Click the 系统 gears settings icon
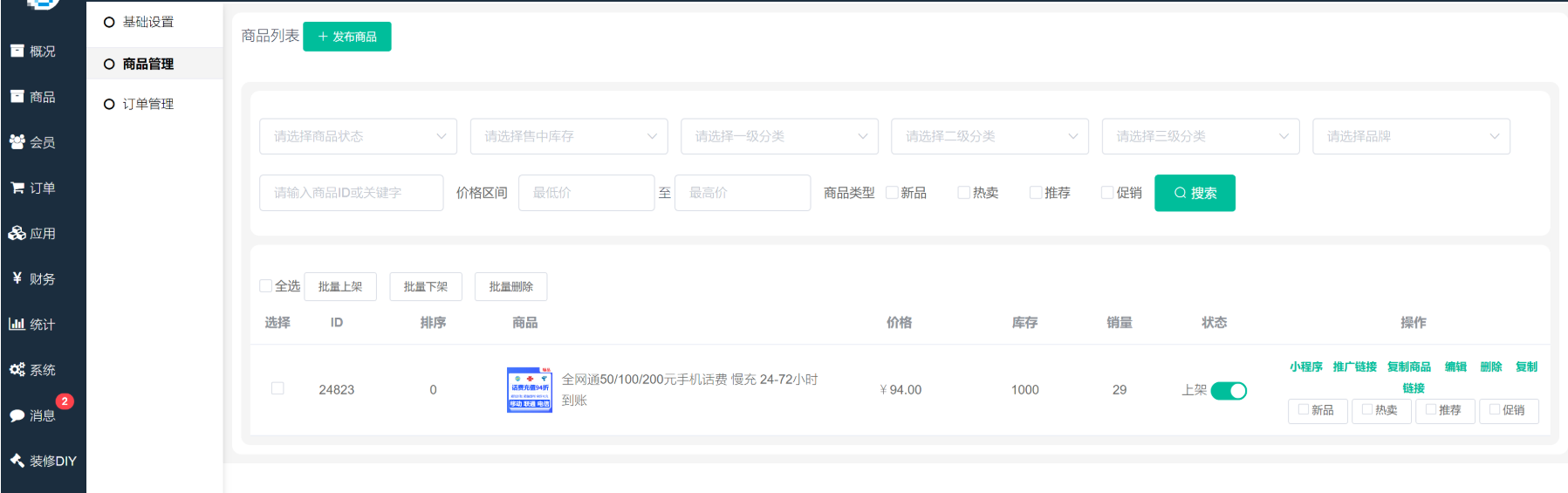 [17, 369]
